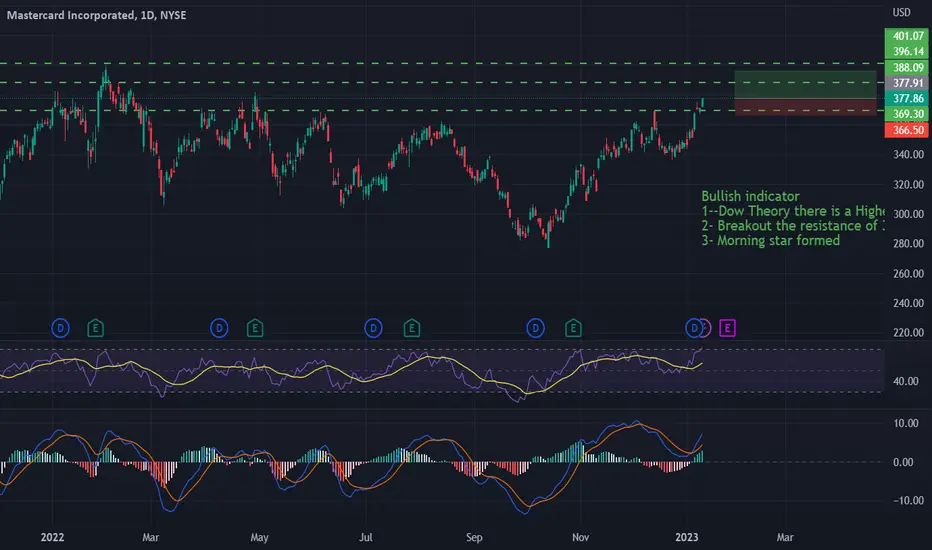Click the gray 377.91 price label
The height and width of the screenshot is (550, 932).
[x=907, y=83]
